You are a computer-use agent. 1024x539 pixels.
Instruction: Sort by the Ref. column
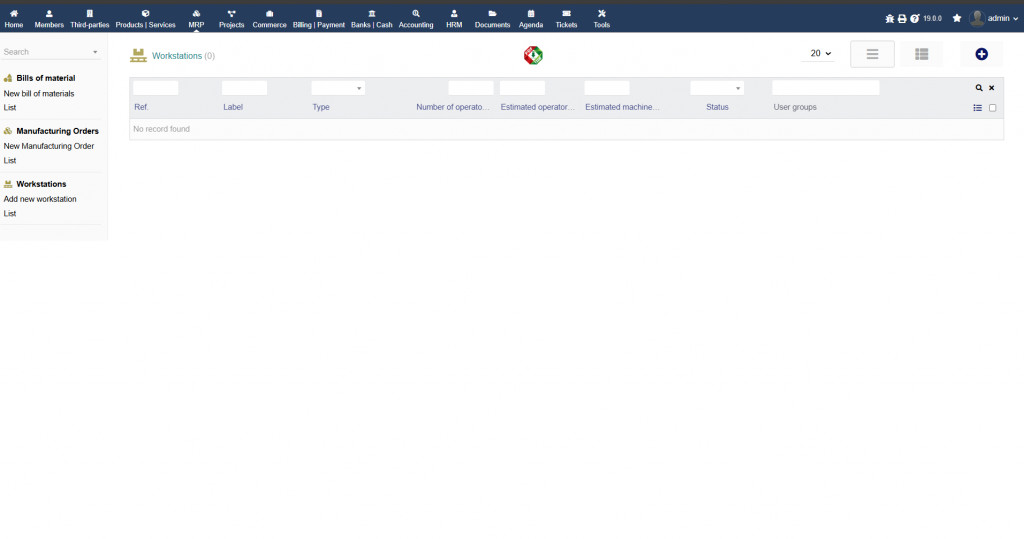pos(141,107)
